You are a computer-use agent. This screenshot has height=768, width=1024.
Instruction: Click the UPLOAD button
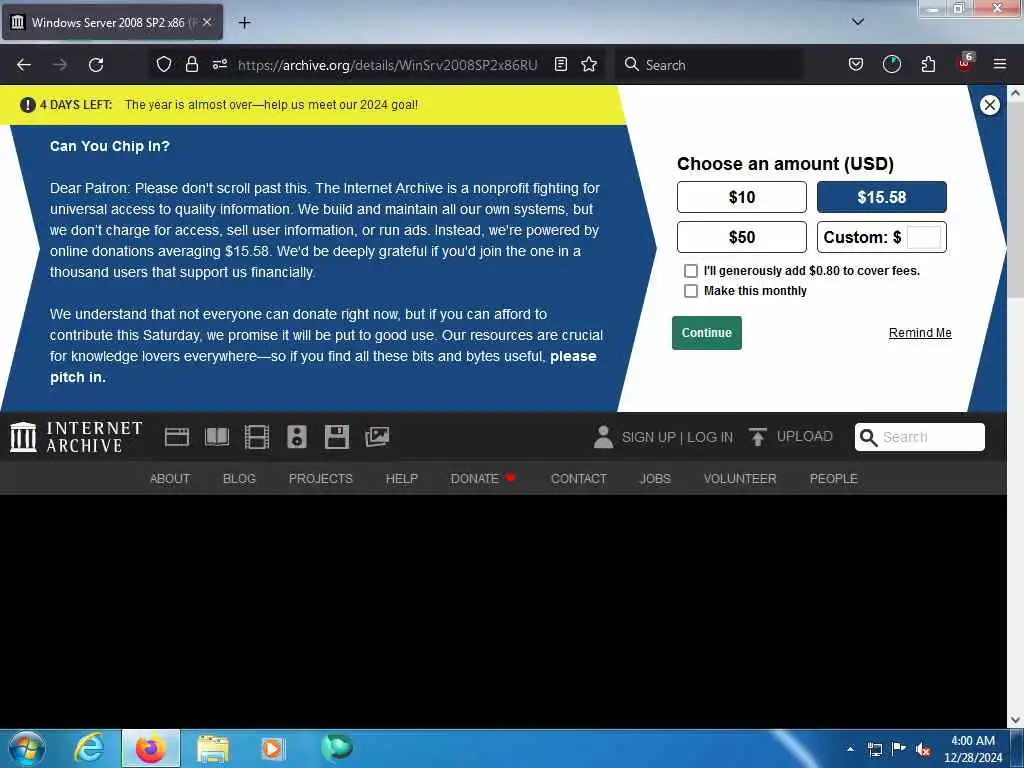[x=791, y=436]
